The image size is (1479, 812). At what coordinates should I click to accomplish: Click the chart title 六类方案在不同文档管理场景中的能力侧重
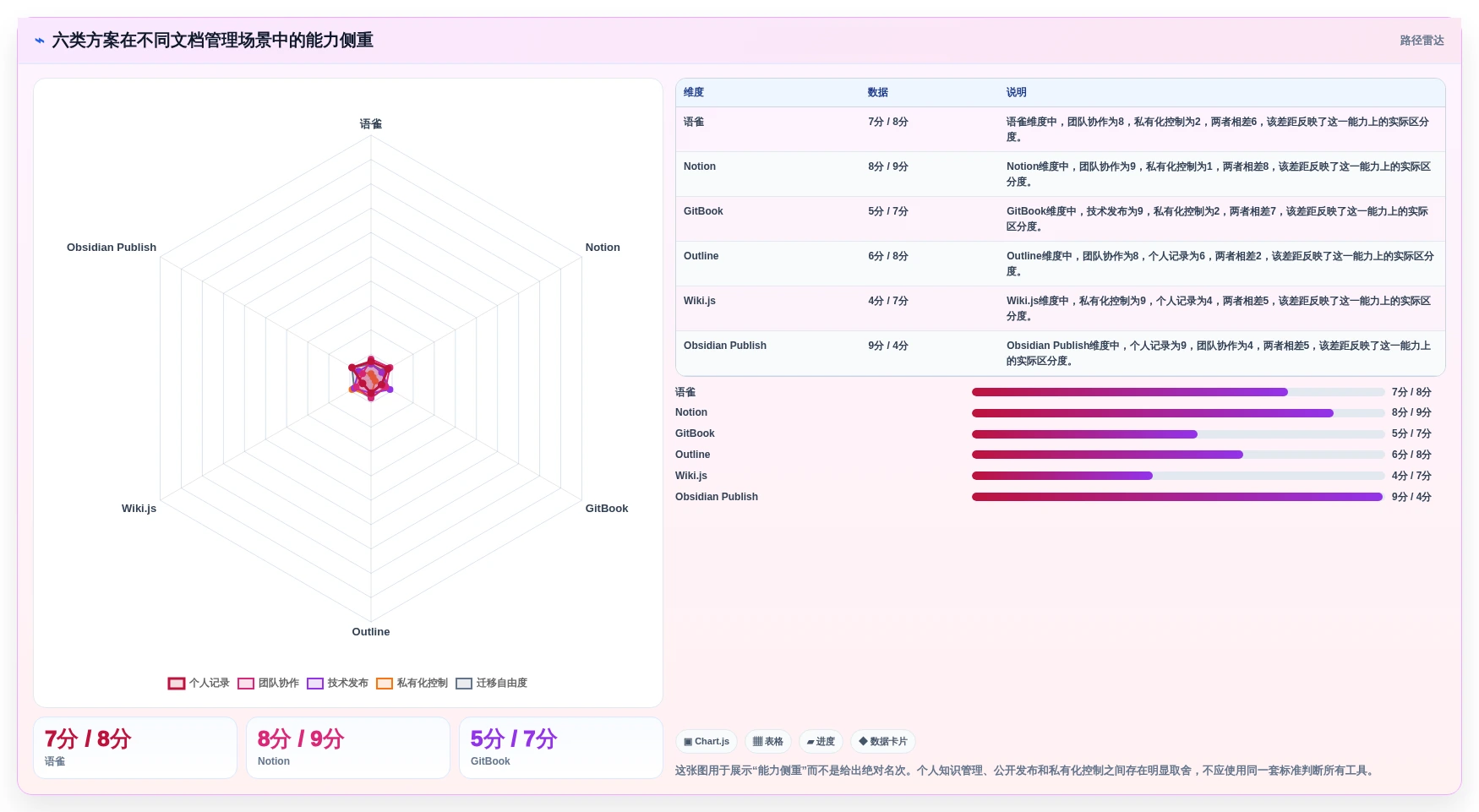[x=213, y=41]
